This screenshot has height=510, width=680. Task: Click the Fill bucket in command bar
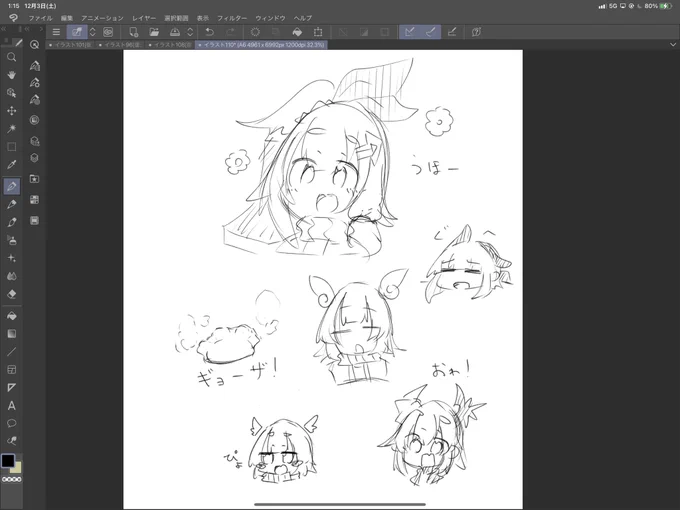(297, 32)
